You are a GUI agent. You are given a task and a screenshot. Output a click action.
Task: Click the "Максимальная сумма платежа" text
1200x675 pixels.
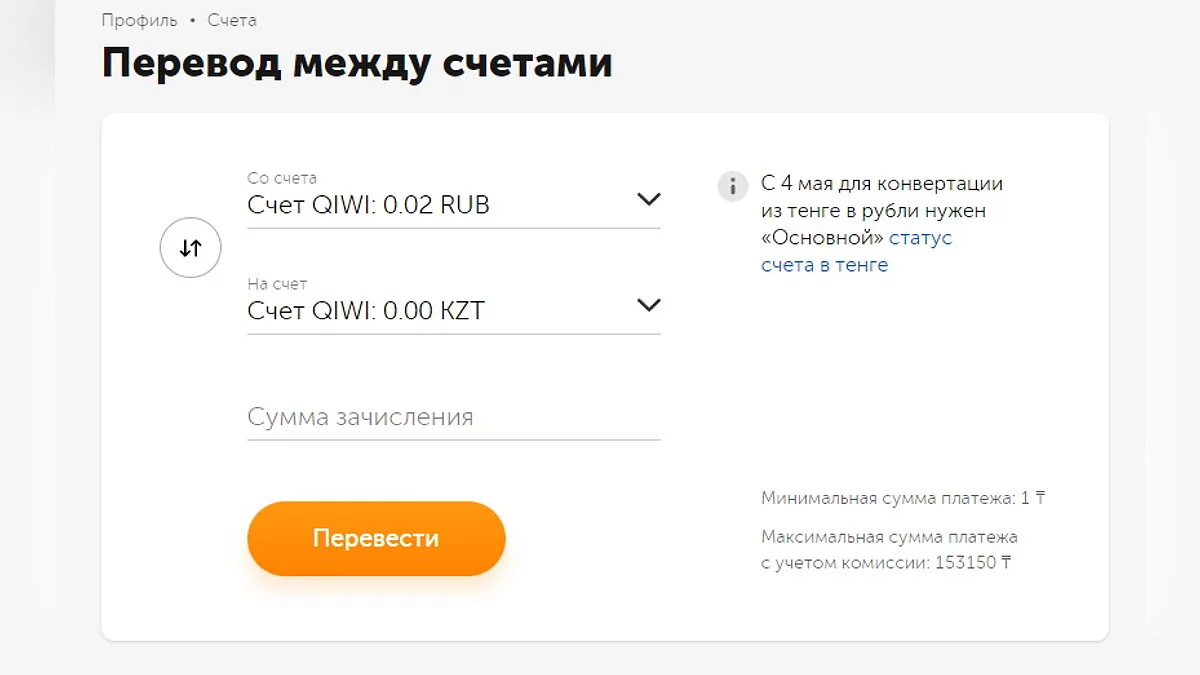pos(889,537)
